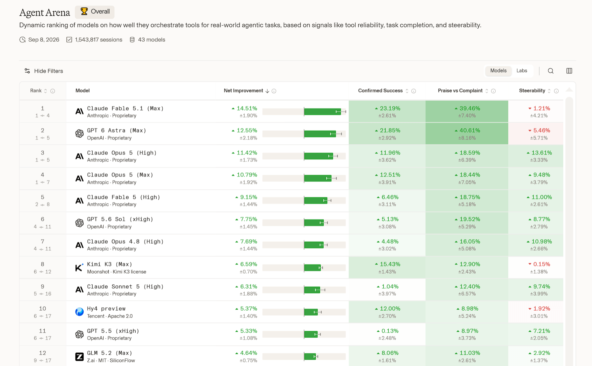Switch to the Models tab
Viewport: 592px width, 366px height.
[x=498, y=71]
